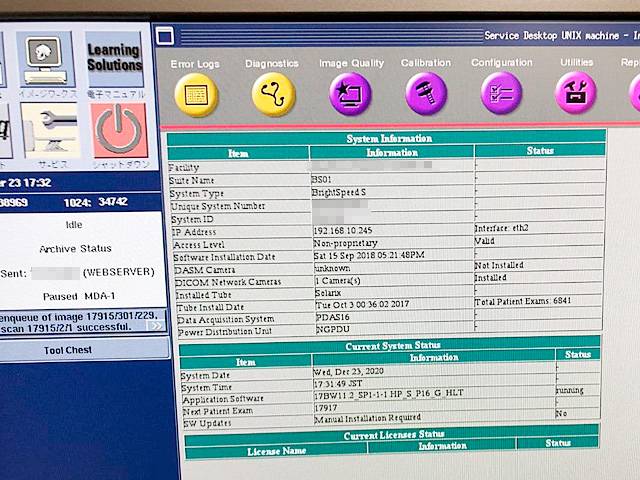This screenshot has width=640, height=480.
Task: Click the DICOM Network Cameras row label
Action: coord(228,282)
